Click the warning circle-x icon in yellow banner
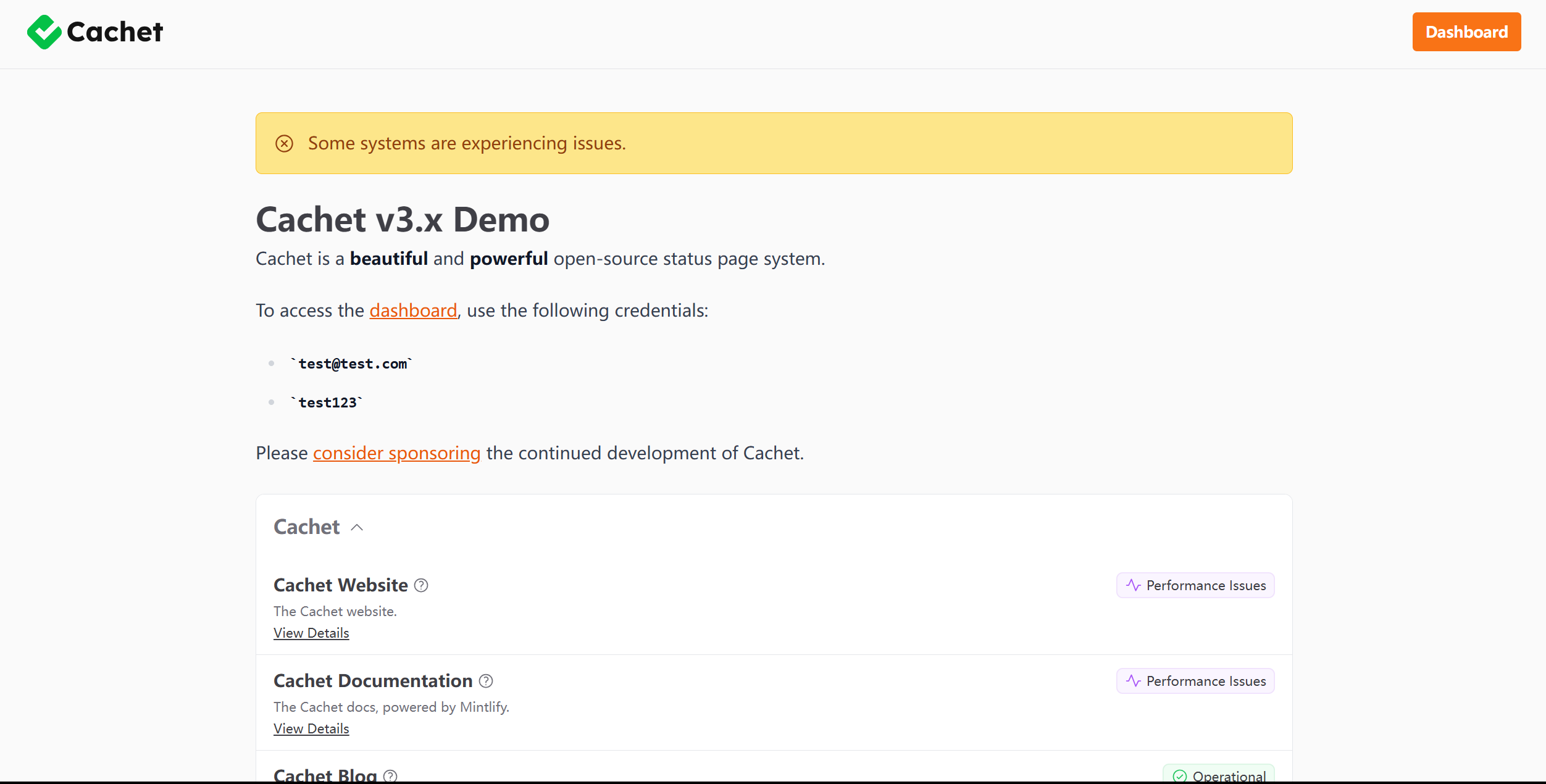 pyautogui.click(x=284, y=144)
